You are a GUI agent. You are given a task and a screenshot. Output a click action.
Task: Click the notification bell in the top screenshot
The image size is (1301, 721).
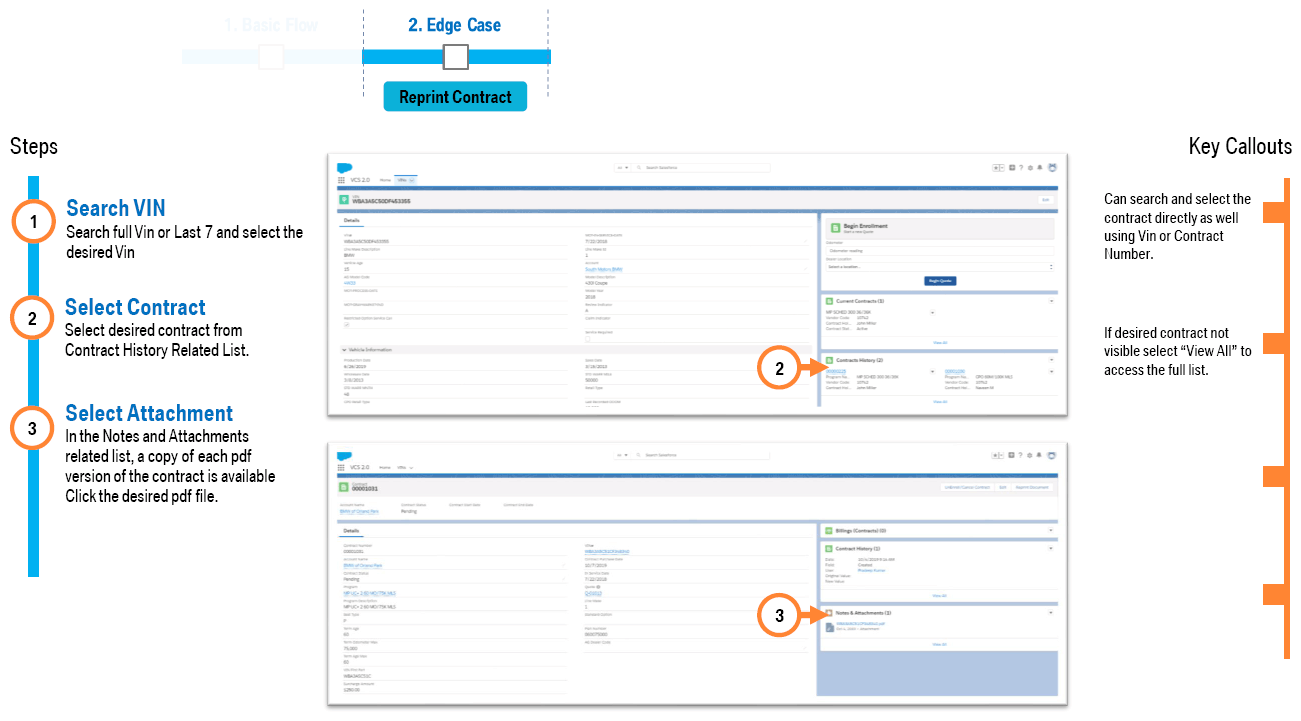coord(1040,168)
